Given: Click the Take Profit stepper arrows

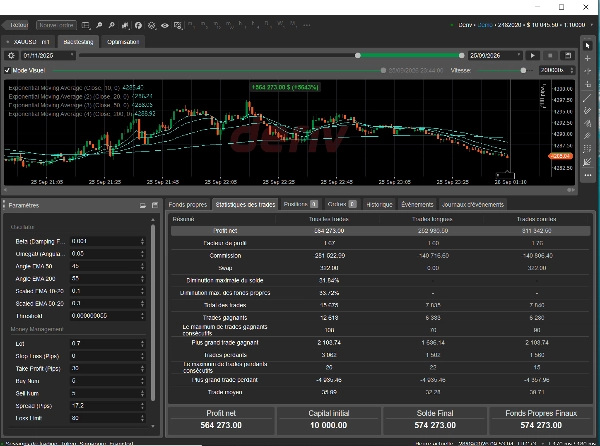Looking at the screenshot, I should click(142, 368).
